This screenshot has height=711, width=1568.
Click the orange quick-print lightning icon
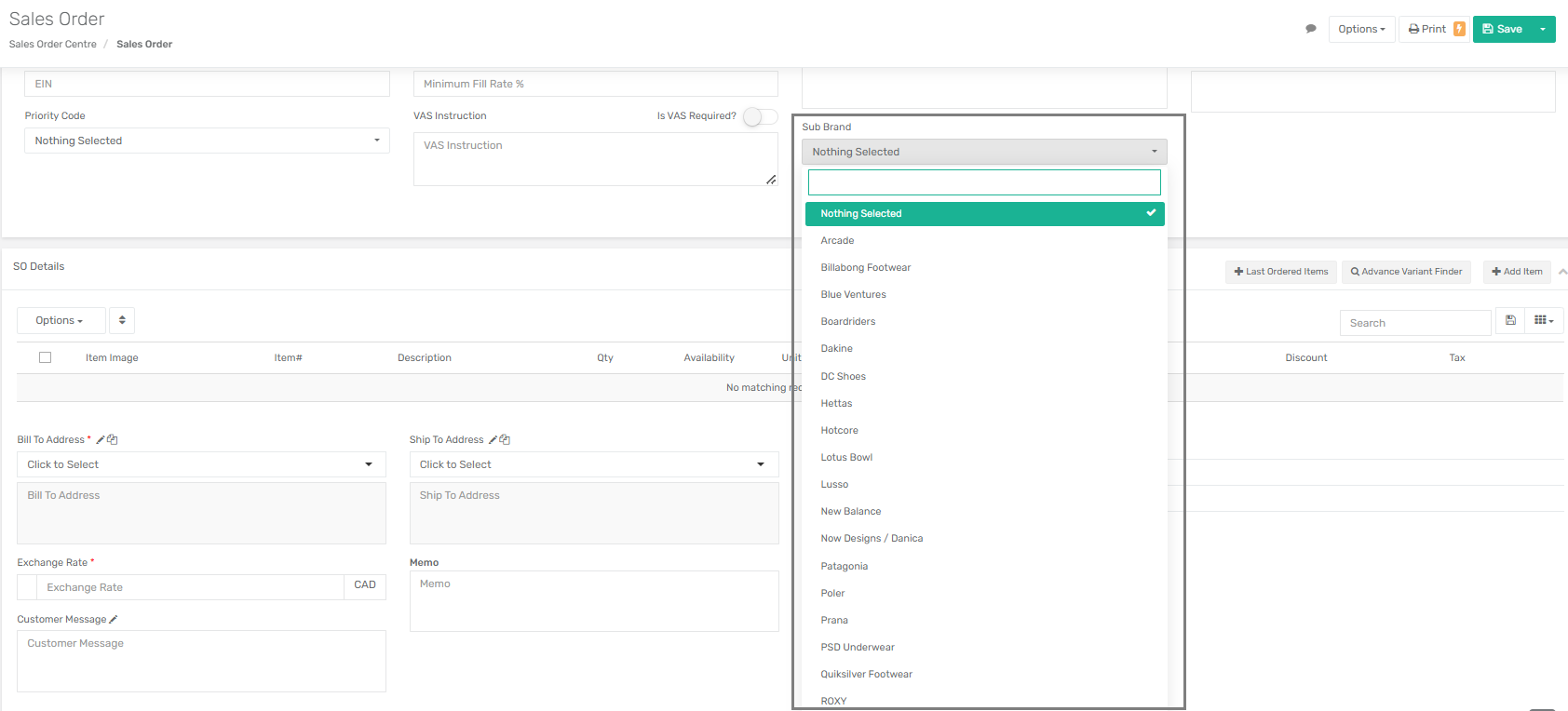click(x=1459, y=29)
